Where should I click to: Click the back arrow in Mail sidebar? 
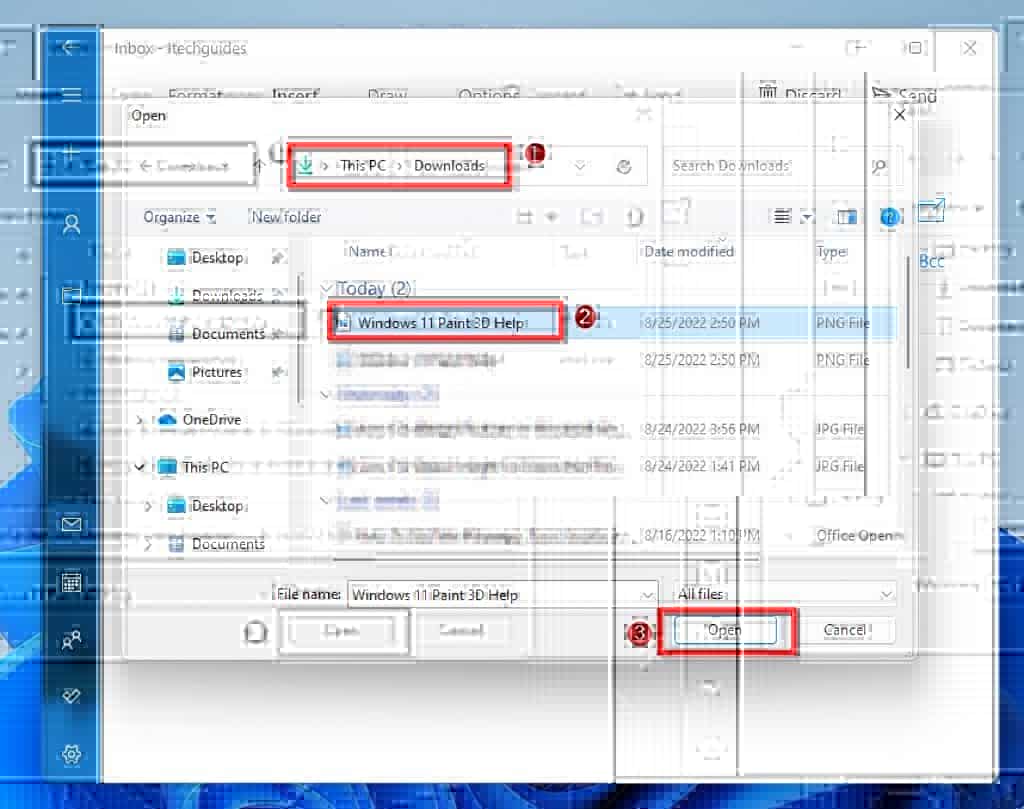[69, 47]
